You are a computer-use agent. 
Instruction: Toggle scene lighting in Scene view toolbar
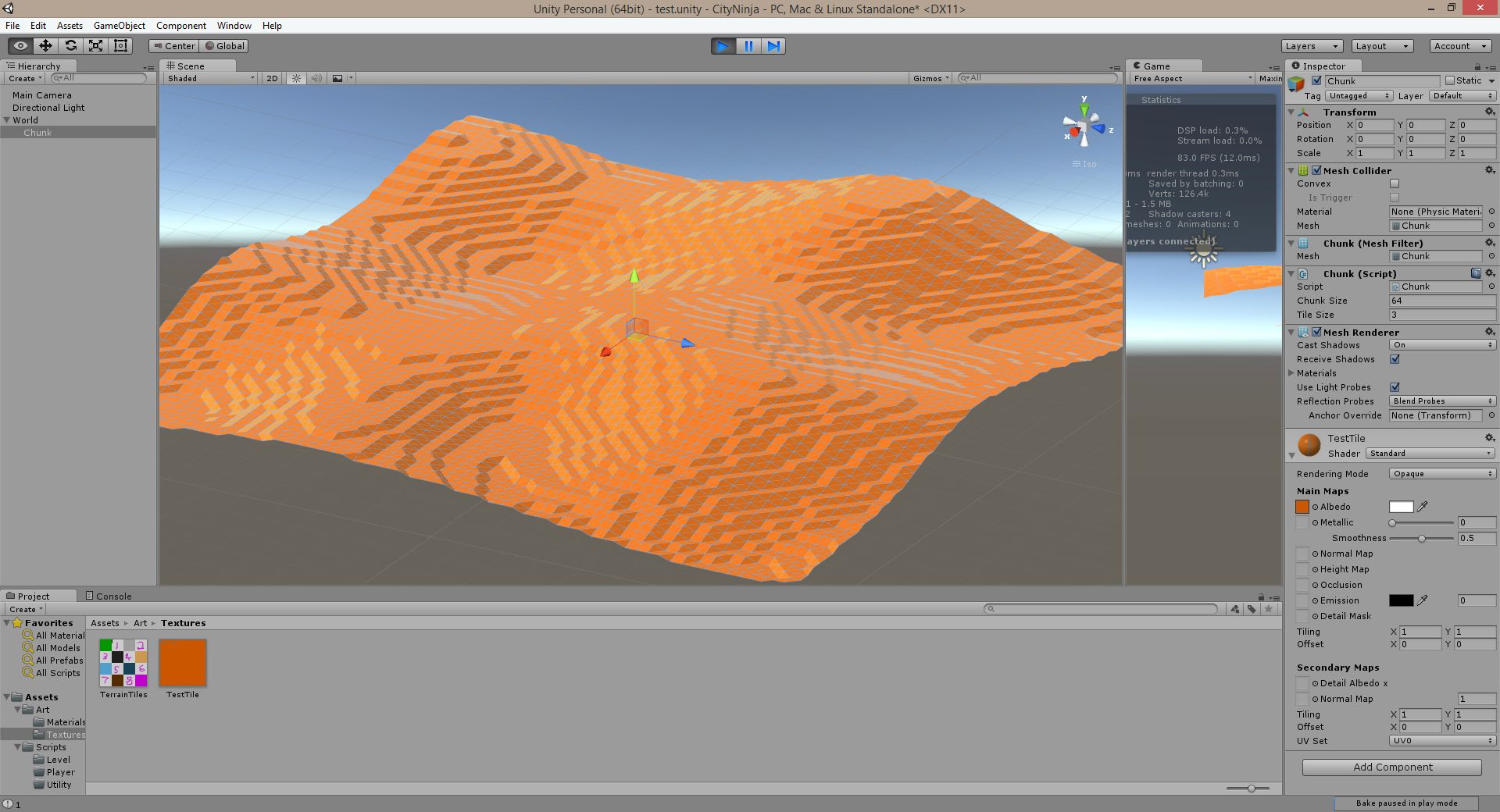pyautogui.click(x=295, y=78)
